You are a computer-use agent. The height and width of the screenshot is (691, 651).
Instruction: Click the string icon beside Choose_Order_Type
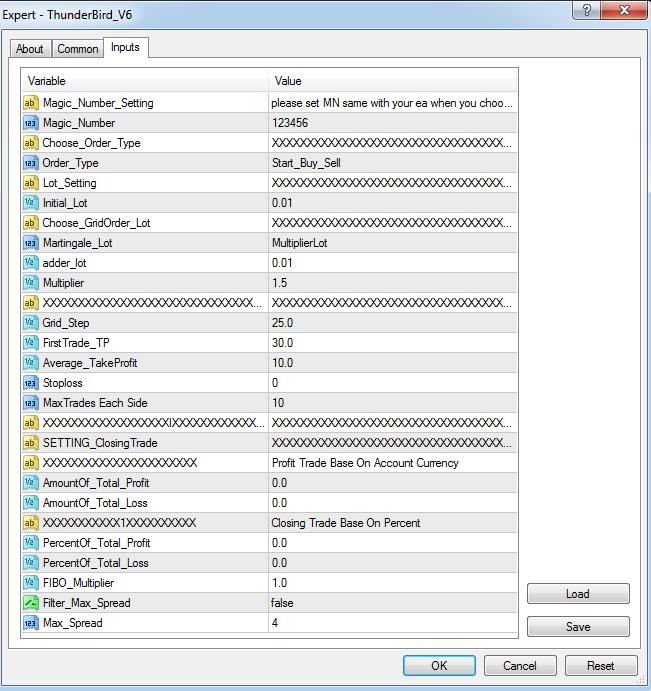(30, 143)
